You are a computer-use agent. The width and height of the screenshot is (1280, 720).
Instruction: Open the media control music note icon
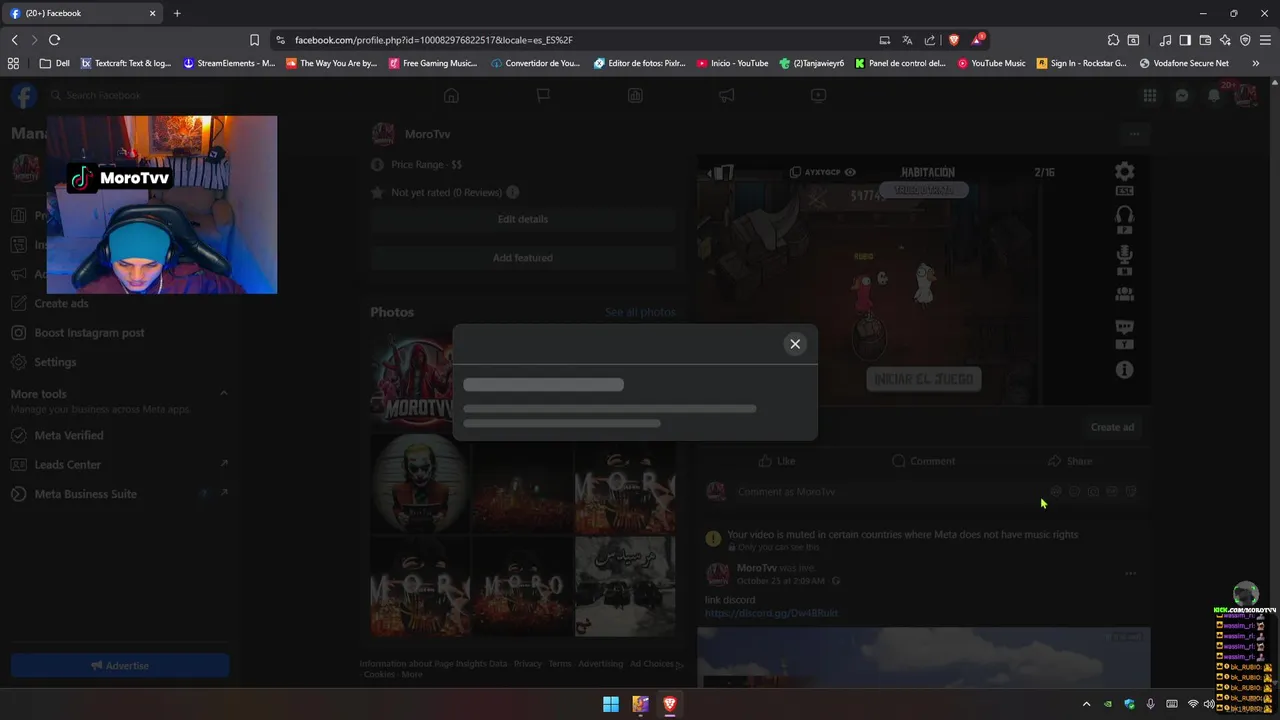pos(1165,40)
